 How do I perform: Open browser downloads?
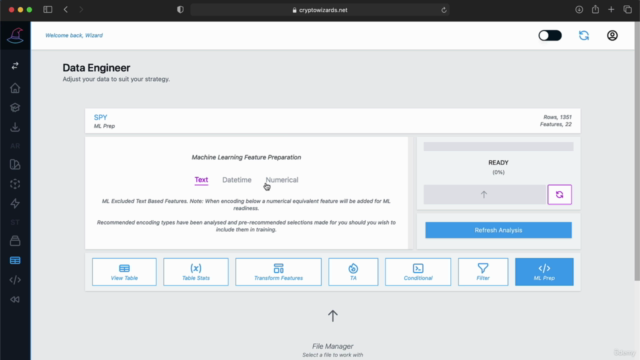(x=579, y=10)
